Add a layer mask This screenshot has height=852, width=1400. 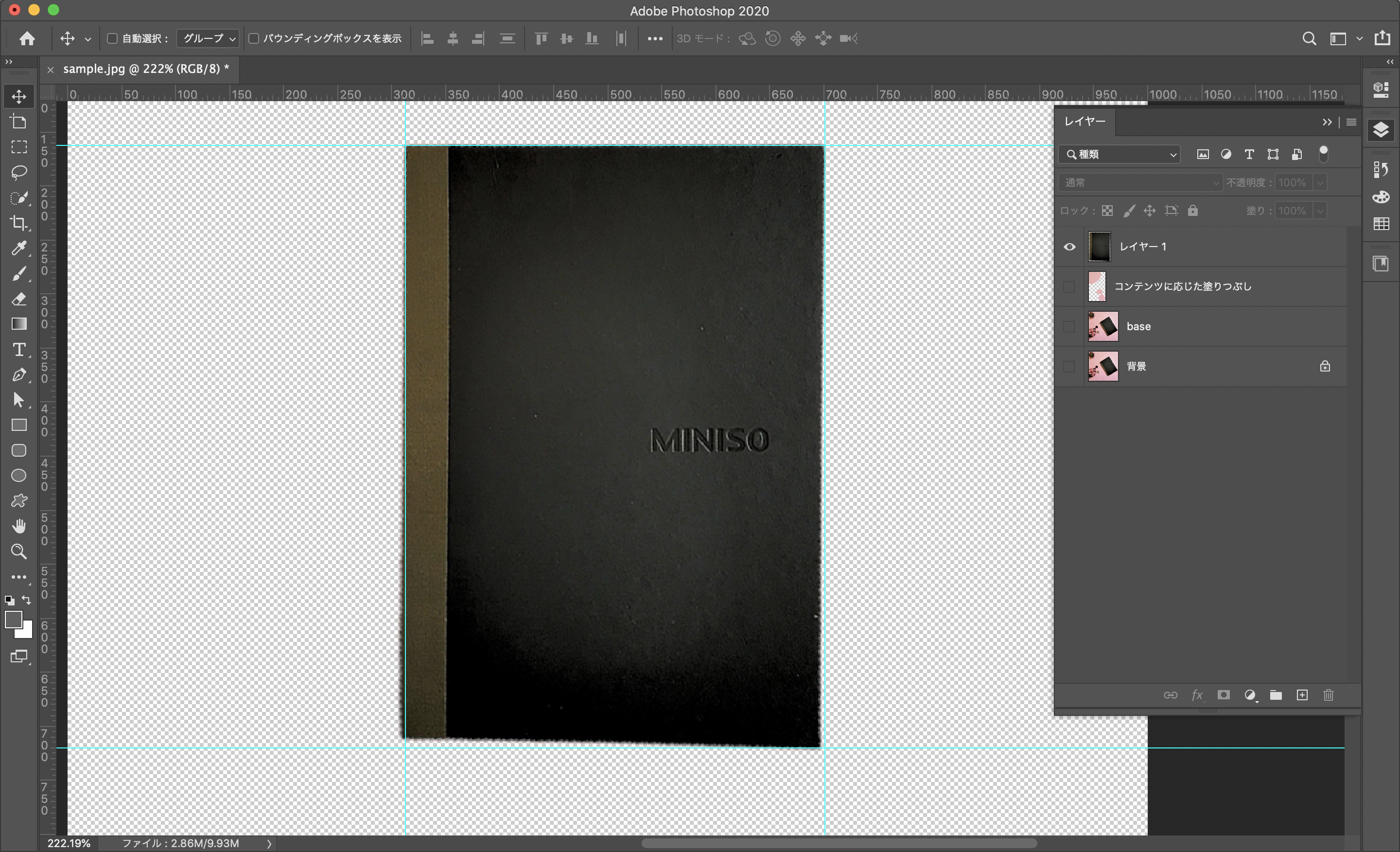click(1223, 694)
